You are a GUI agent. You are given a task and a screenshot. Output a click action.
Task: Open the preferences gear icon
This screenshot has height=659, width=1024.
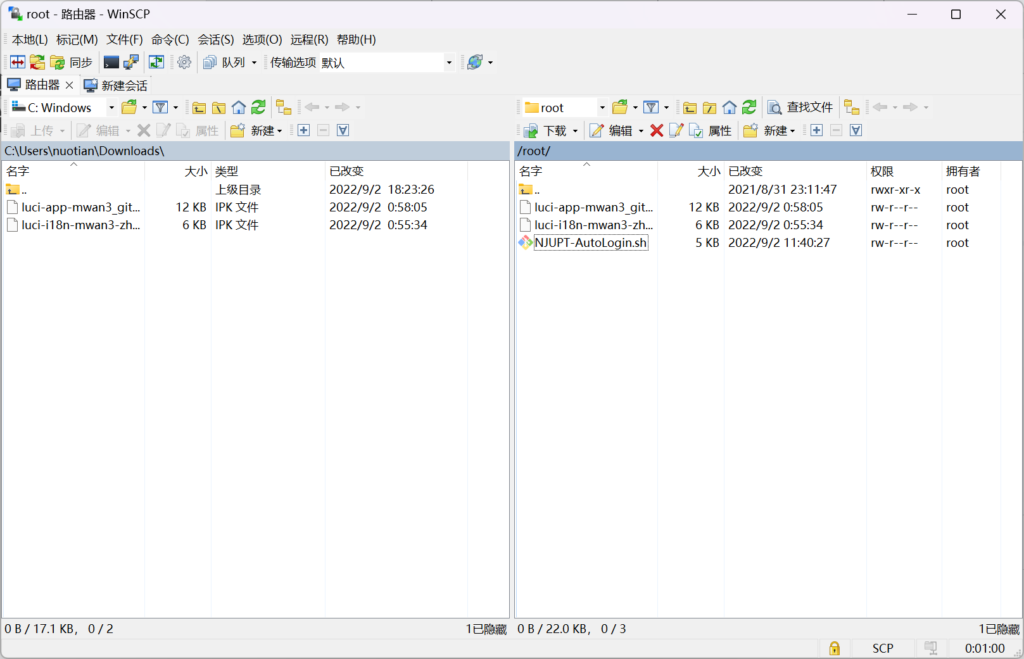pyautogui.click(x=184, y=62)
